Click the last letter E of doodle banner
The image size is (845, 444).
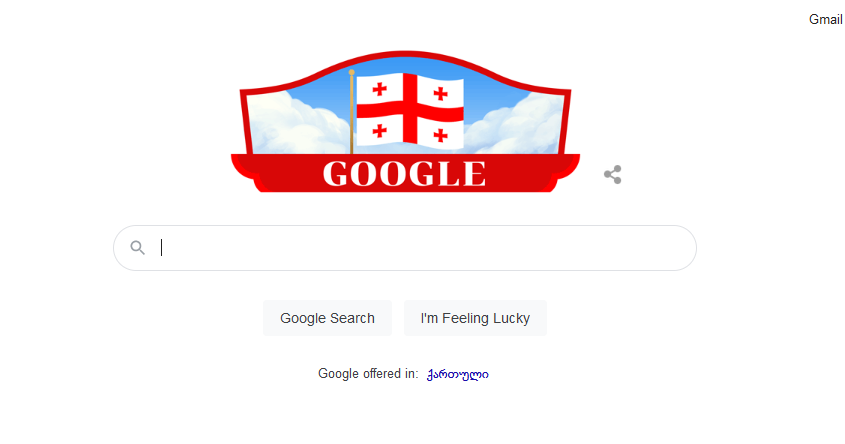click(474, 174)
